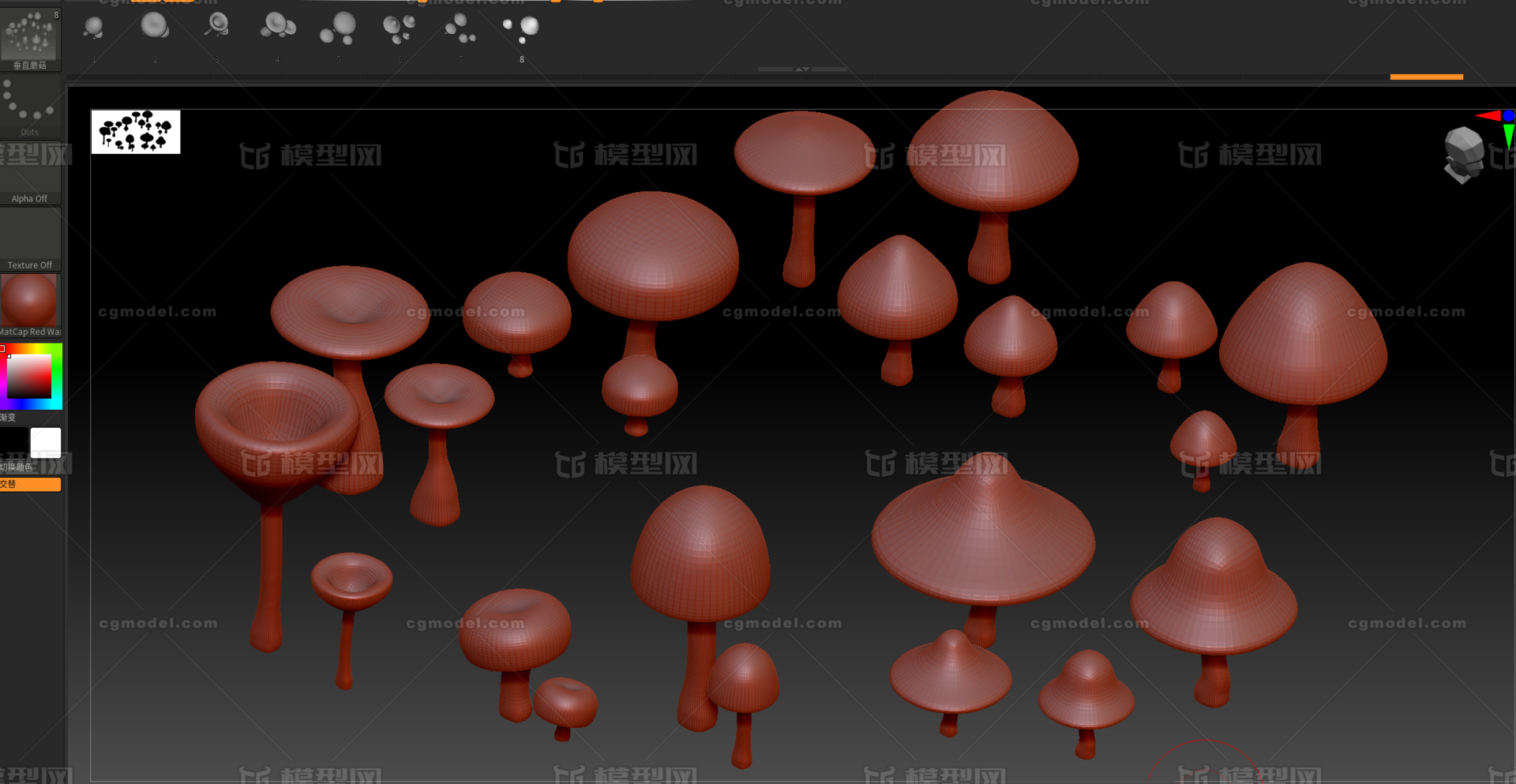Click the head orientation gizmo in viewport
Screen dimensions: 1516x784
click(1463, 155)
